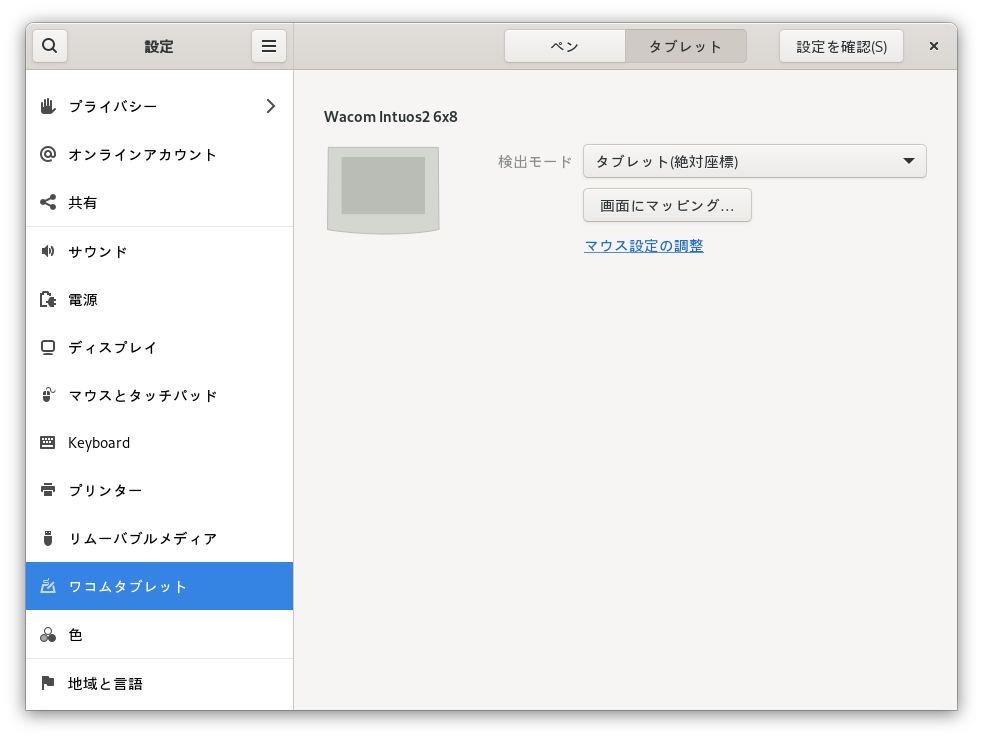Select 地域と言語 in the sidebar
This screenshot has height=739, width=983.
[159, 683]
